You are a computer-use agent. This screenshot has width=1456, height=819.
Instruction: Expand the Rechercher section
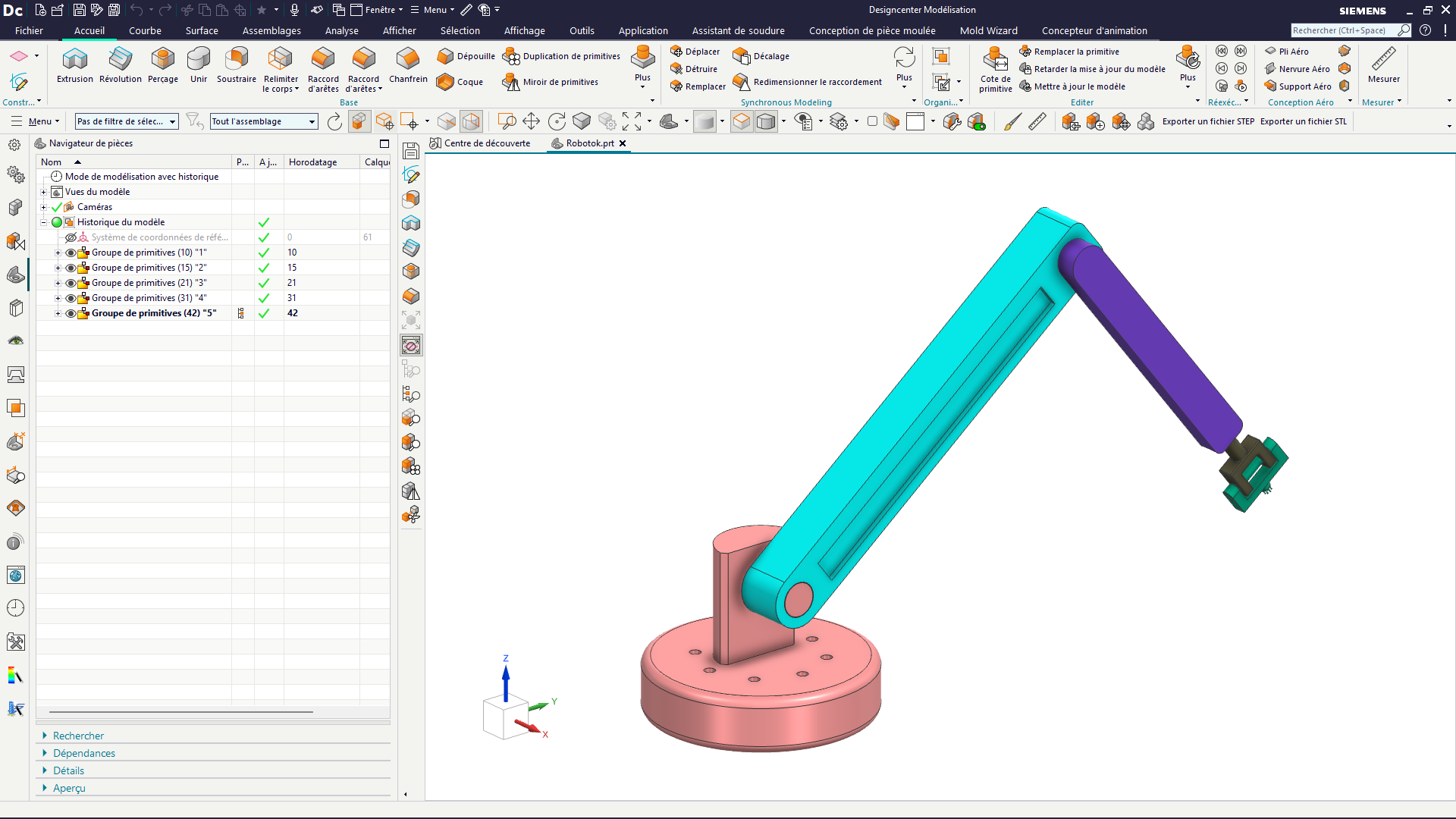(78, 736)
